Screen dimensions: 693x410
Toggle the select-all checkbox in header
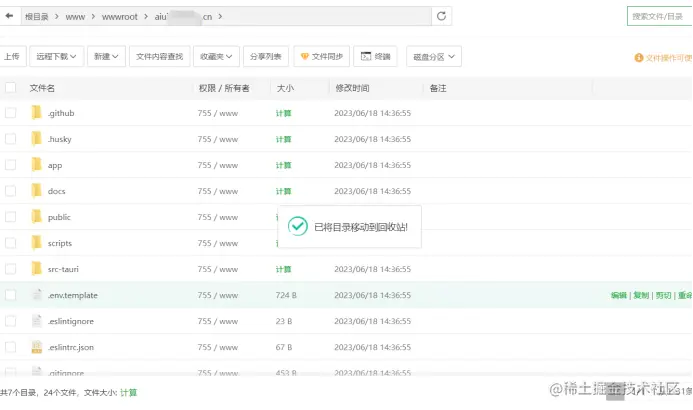pos(11,87)
